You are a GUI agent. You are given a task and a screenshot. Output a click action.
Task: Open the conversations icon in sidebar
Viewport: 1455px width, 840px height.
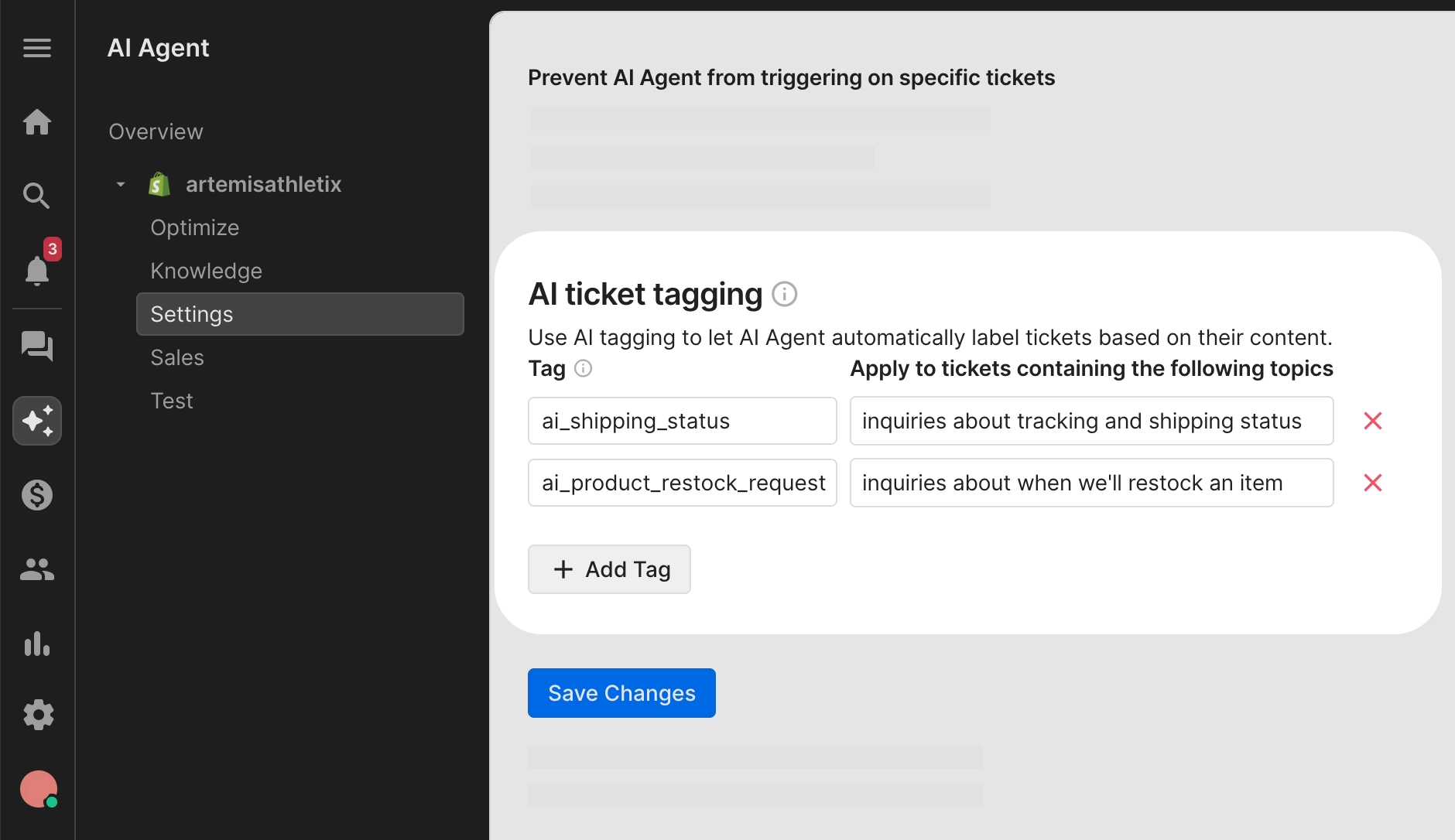[x=36, y=347]
